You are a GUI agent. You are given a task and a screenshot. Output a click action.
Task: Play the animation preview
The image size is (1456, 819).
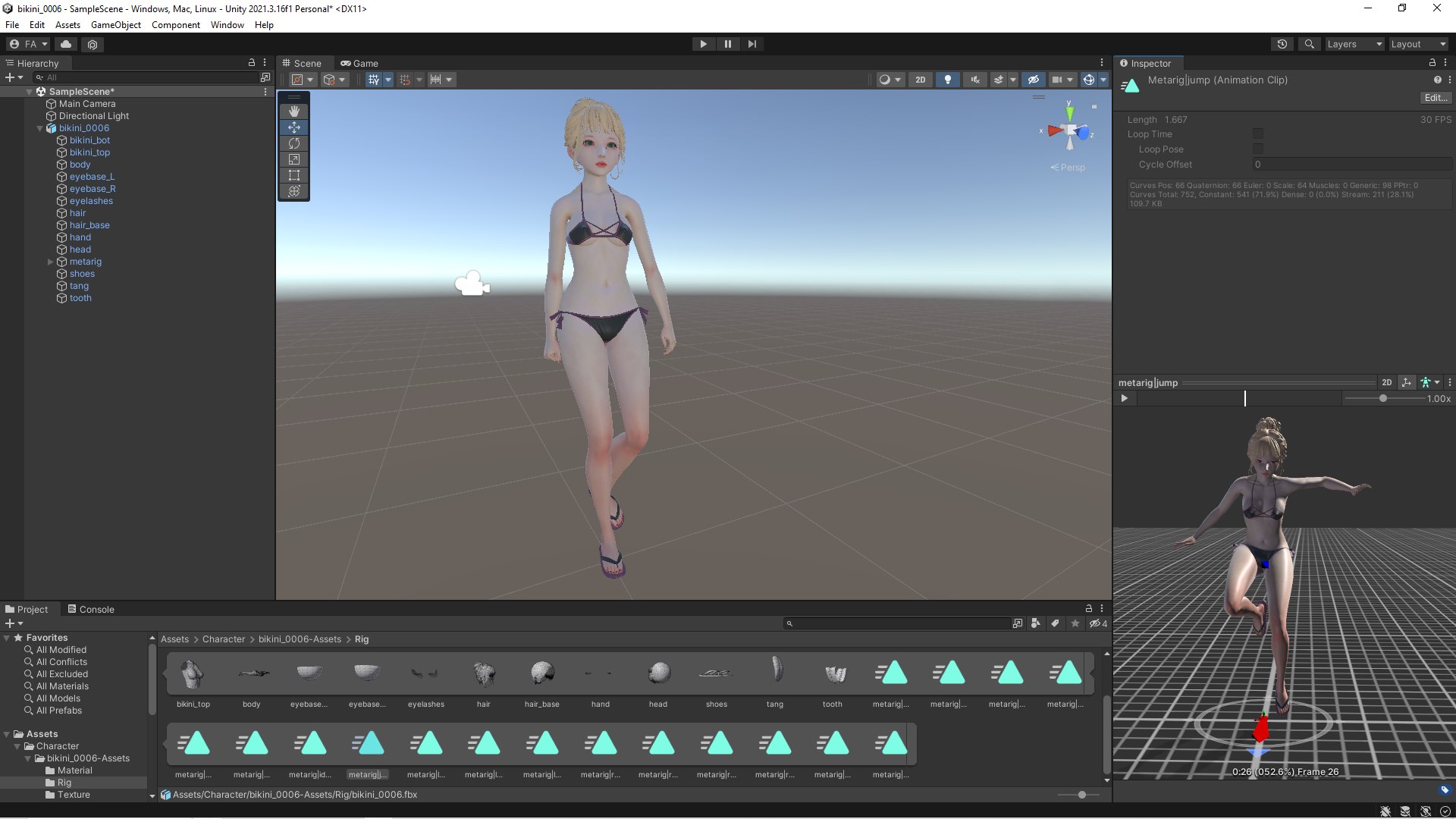coord(1125,399)
